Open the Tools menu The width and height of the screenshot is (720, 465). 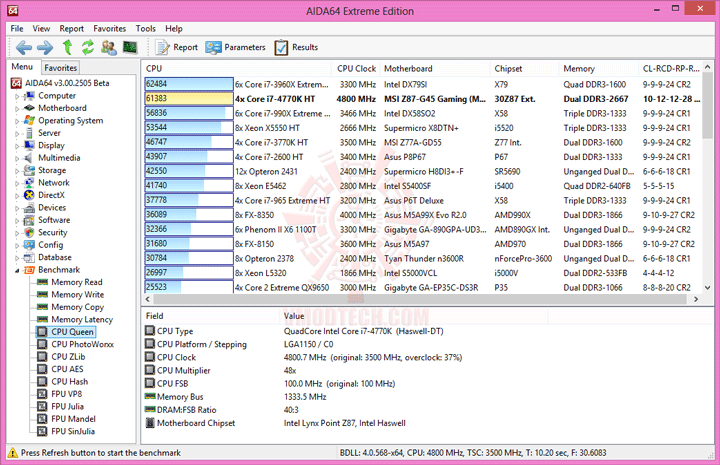[x=146, y=28]
